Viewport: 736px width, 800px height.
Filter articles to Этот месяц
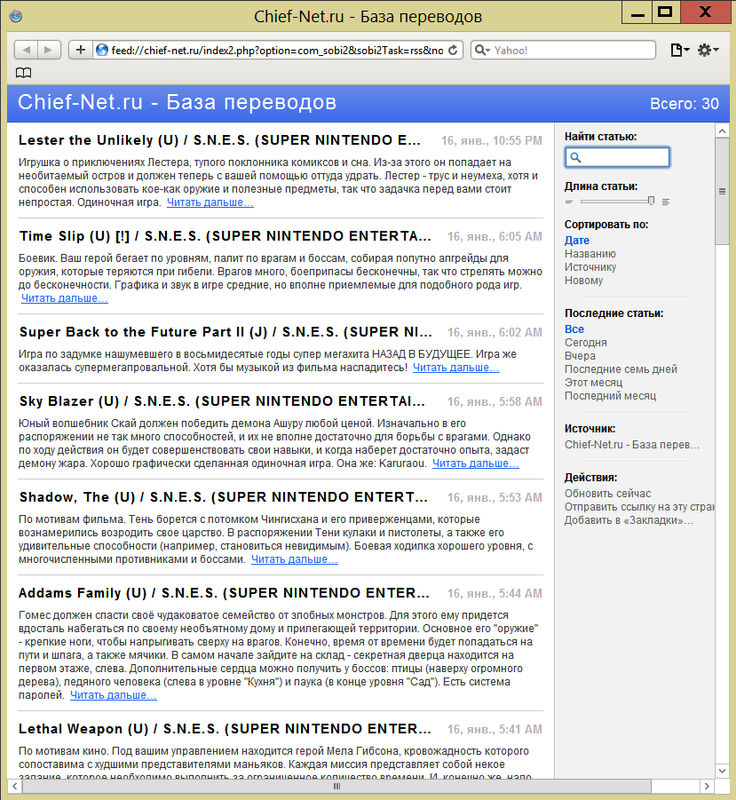click(x=593, y=382)
